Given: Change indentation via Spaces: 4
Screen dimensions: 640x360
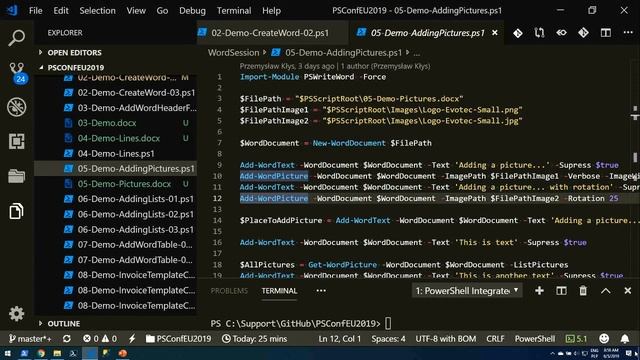Looking at the screenshot, I should (389, 339).
